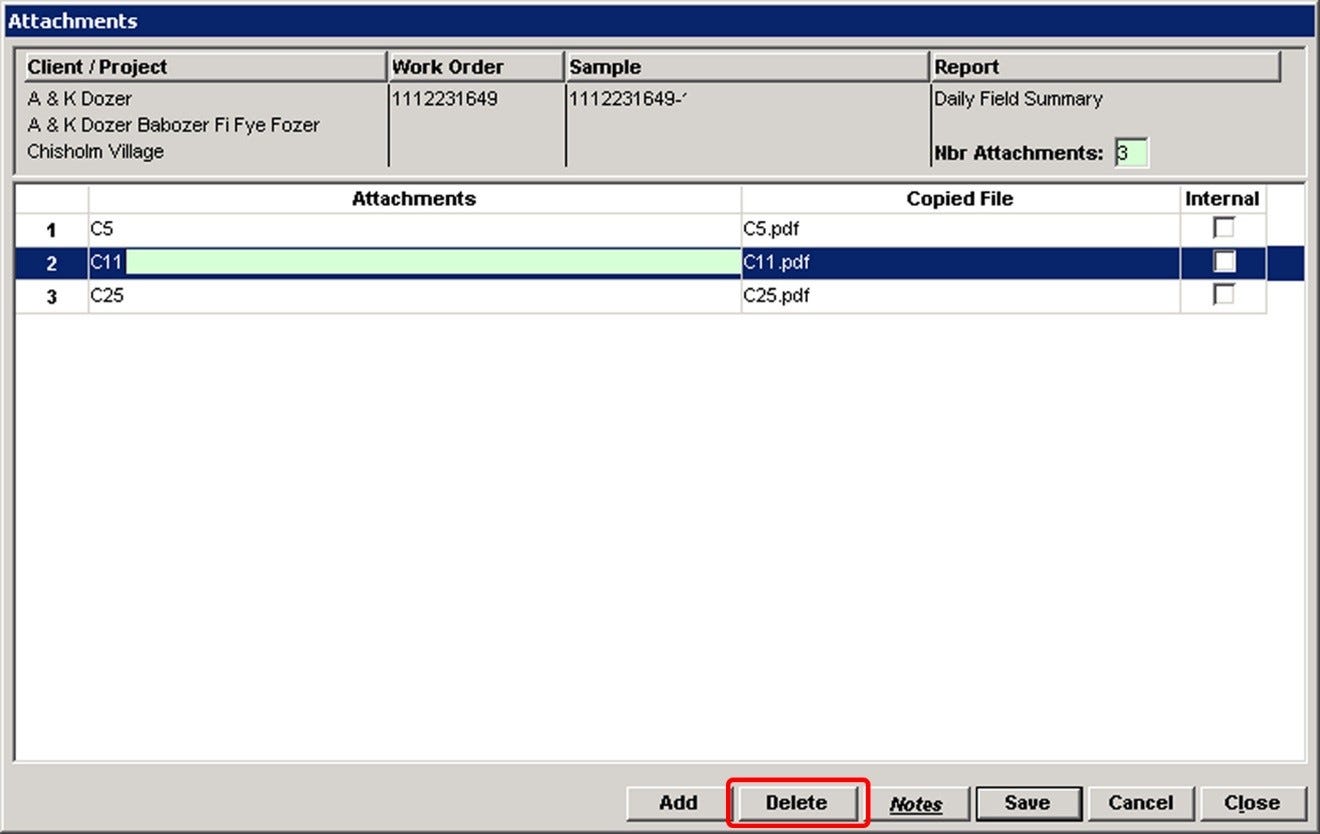Viewport: 1320px width, 834px height.
Task: Click the Copied File column header
Action: (961, 199)
